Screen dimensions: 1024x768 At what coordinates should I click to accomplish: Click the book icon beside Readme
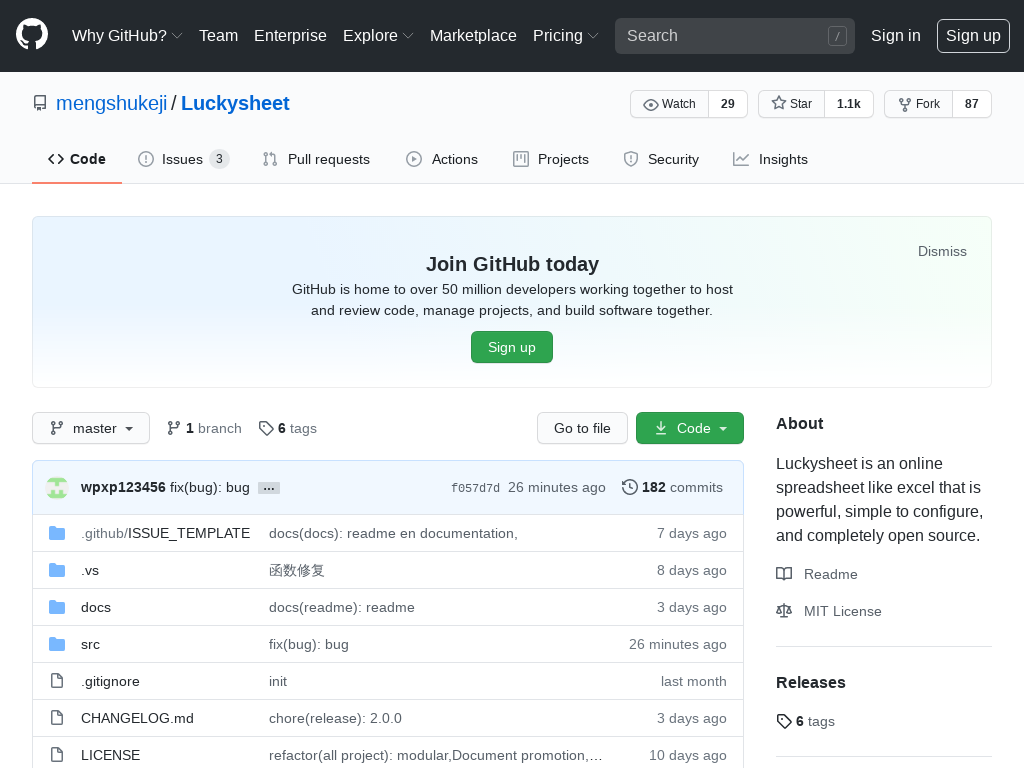click(784, 574)
